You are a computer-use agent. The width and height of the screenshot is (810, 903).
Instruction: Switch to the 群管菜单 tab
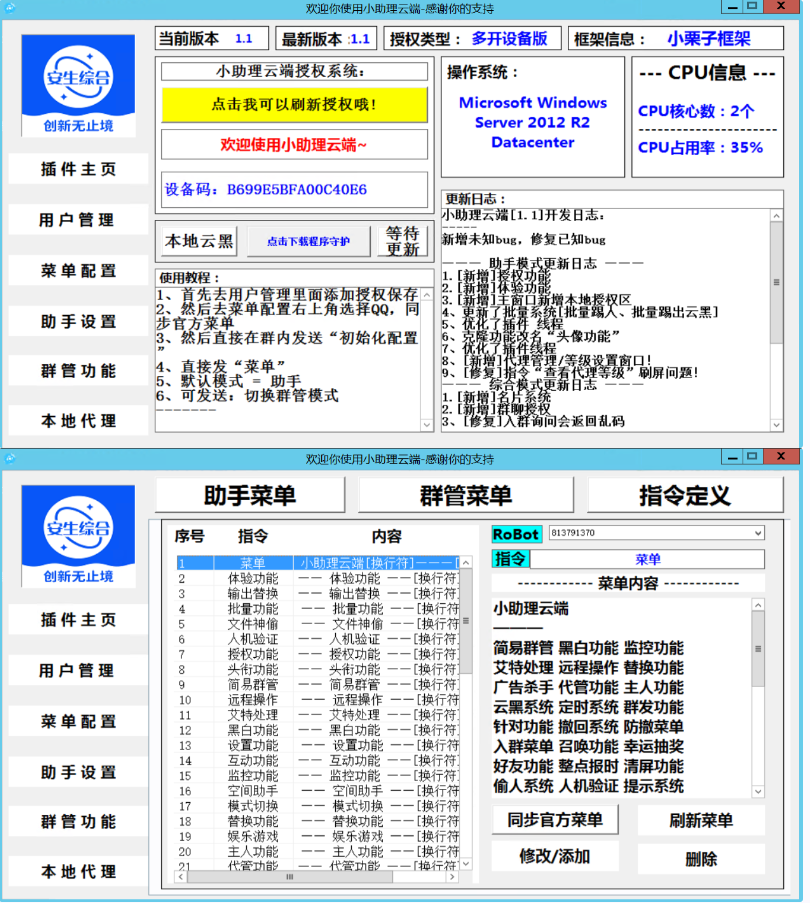(466, 495)
